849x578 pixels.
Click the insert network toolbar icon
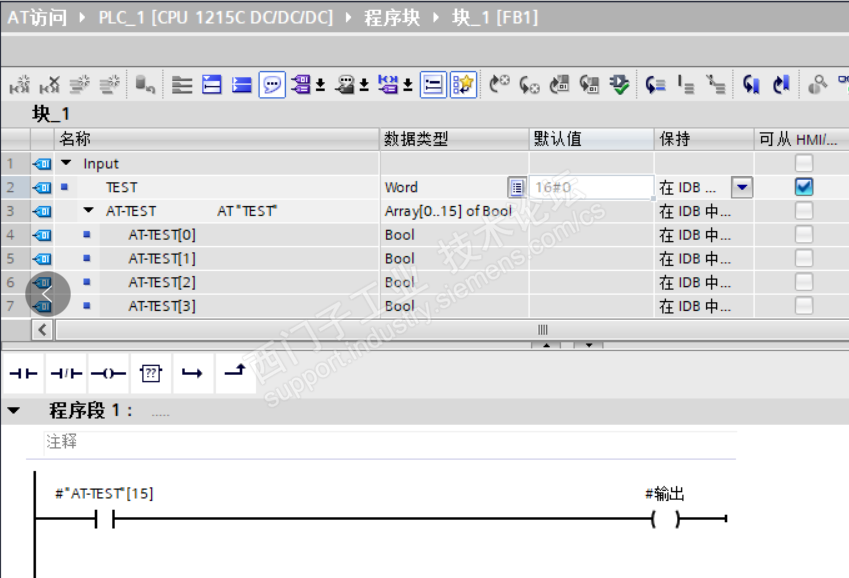[x=19, y=85]
